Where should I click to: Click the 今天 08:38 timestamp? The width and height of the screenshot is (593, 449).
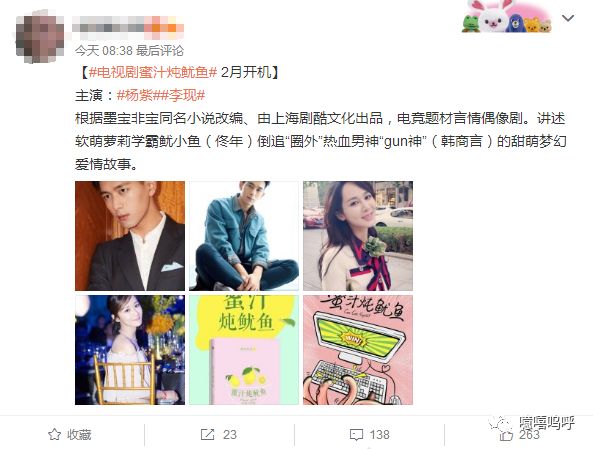pos(103,50)
